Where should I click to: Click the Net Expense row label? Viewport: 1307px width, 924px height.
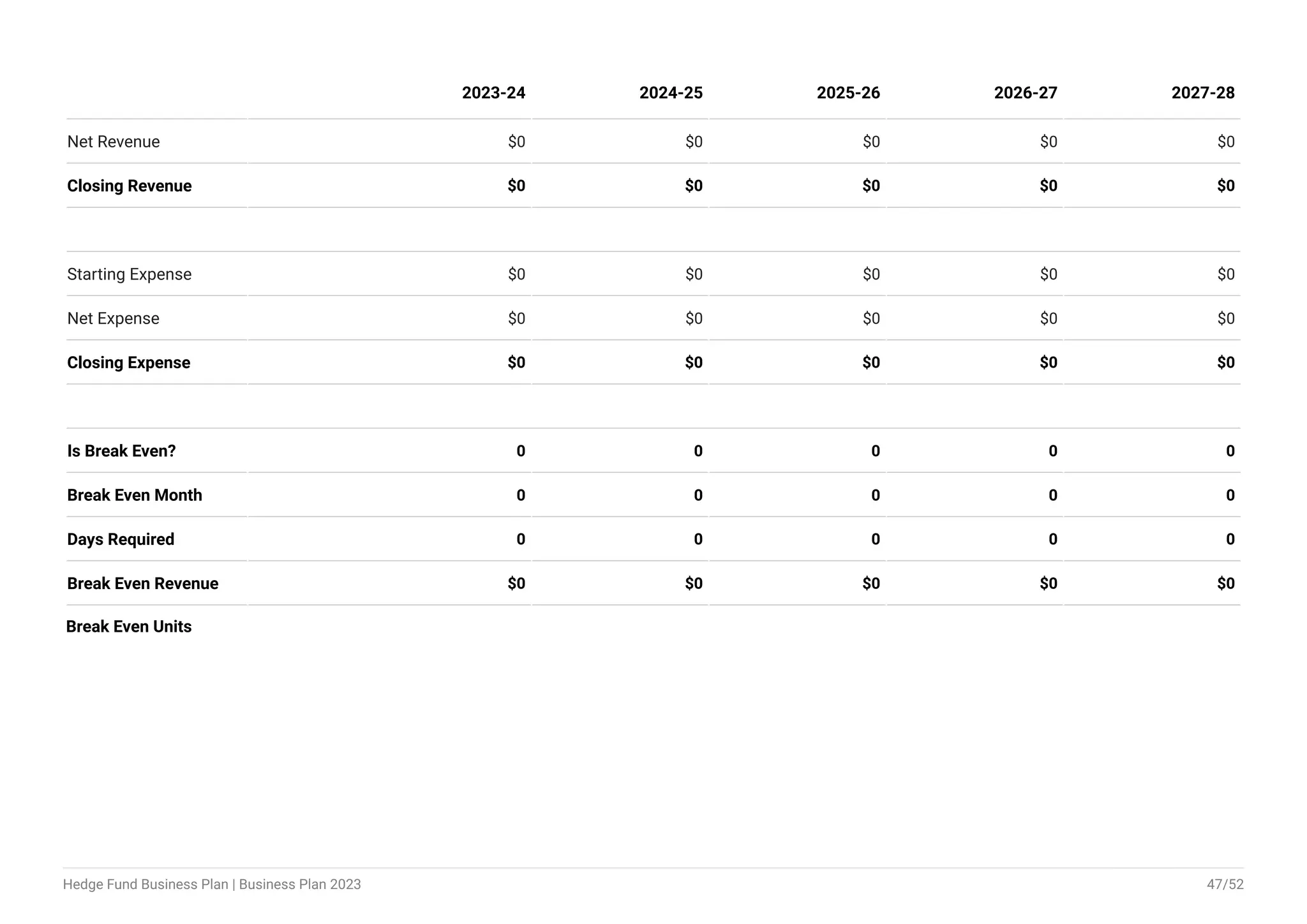pyautogui.click(x=114, y=318)
